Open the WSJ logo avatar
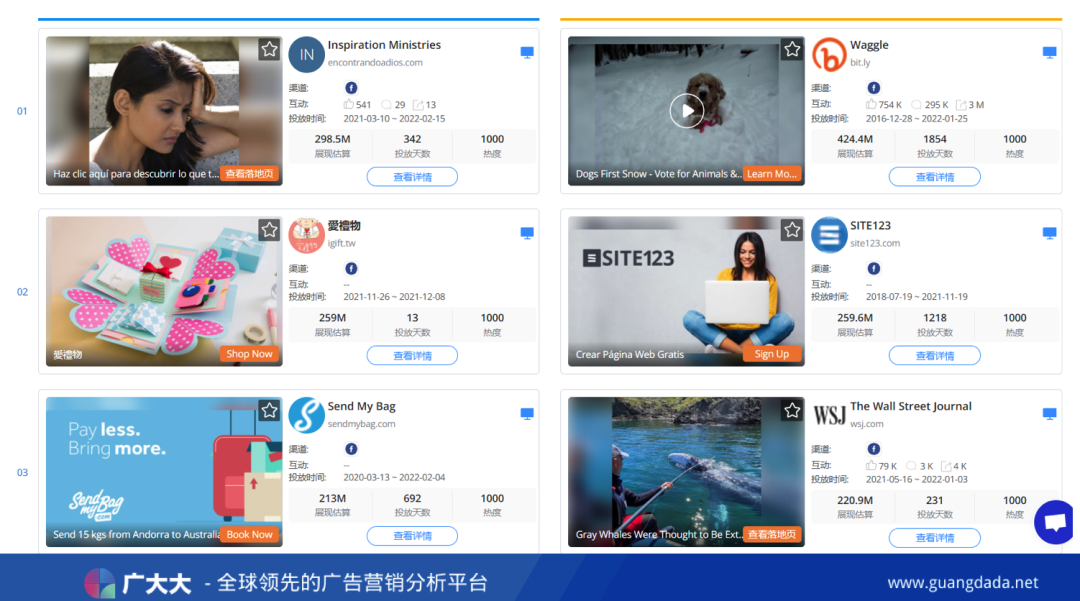The width and height of the screenshot is (1080, 601). [x=829, y=415]
